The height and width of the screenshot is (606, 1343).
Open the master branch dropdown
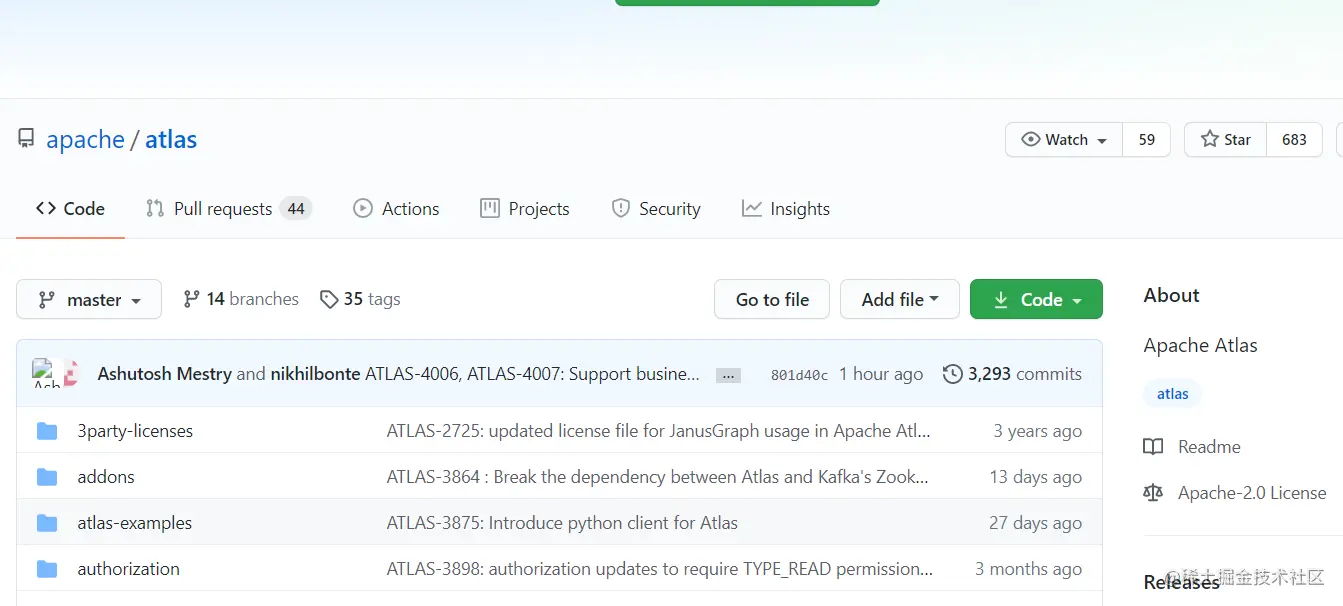tap(89, 299)
